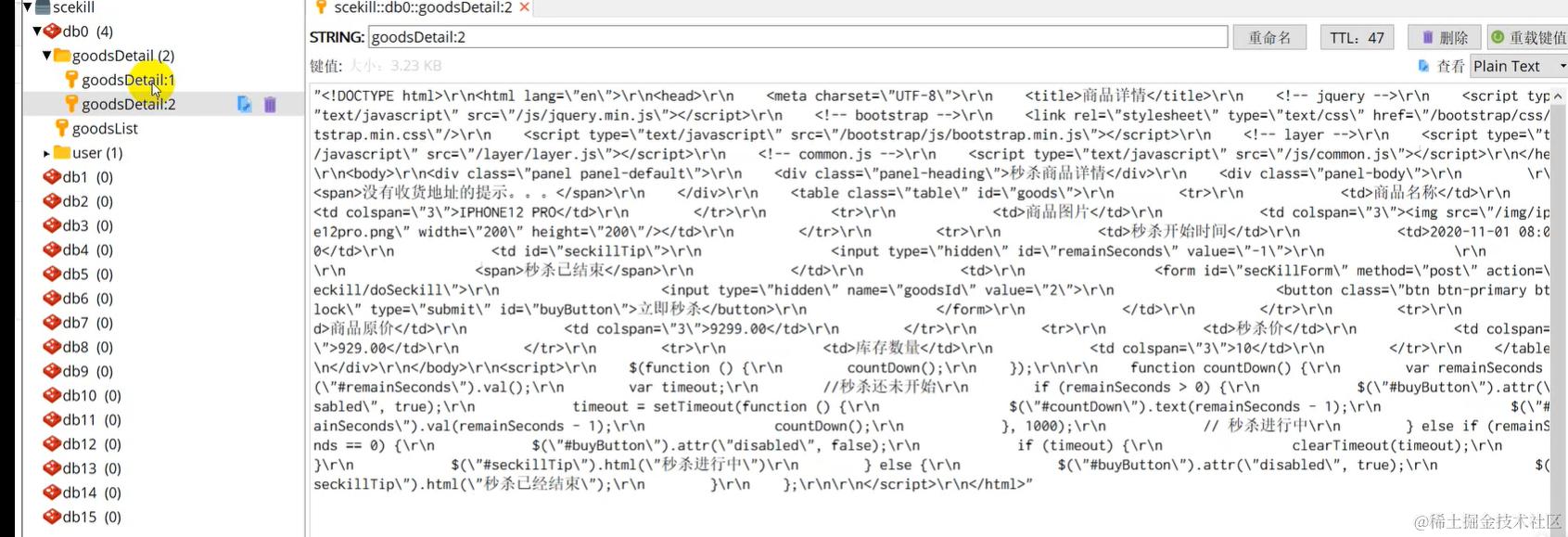This screenshot has width=1568, height=537.
Task: Select the goodsDetail:1 key label
Action: pyautogui.click(x=128, y=80)
